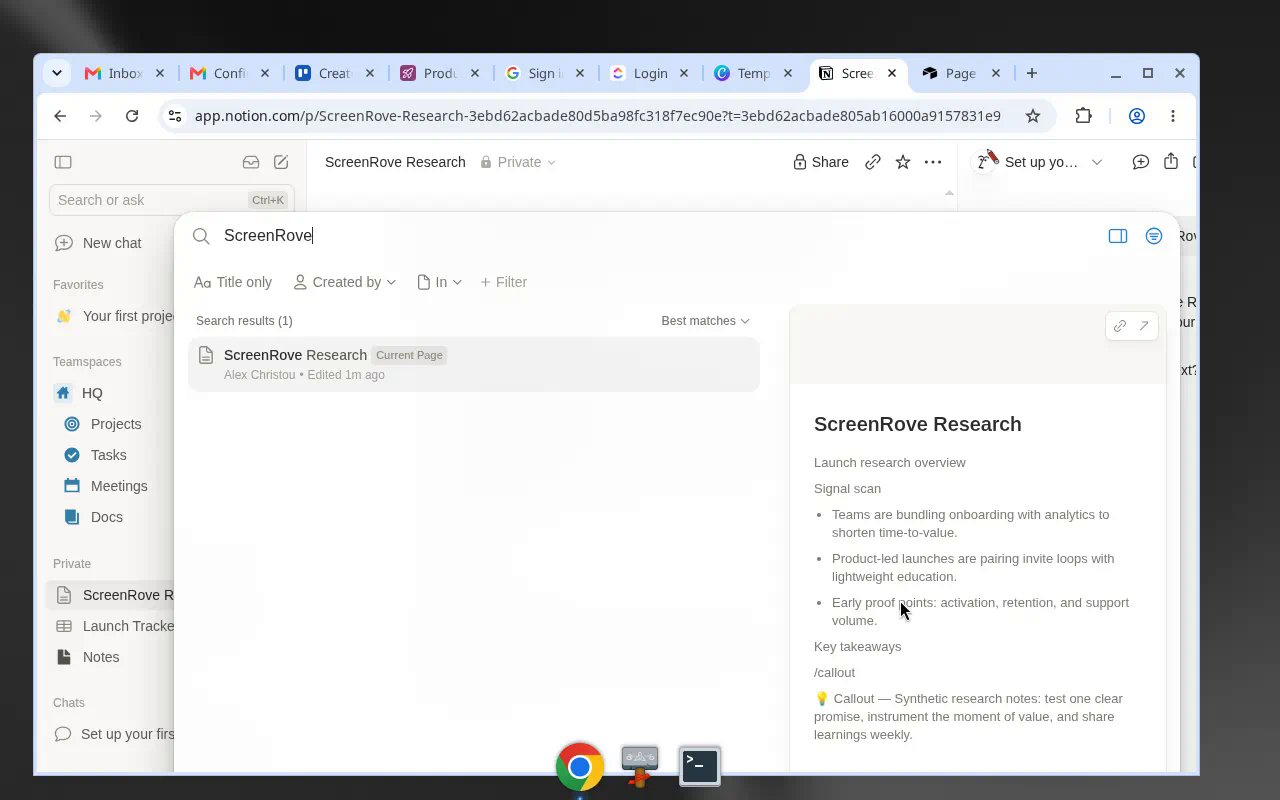Open the New chat item
Screen dimensions: 1280x800
112,243
